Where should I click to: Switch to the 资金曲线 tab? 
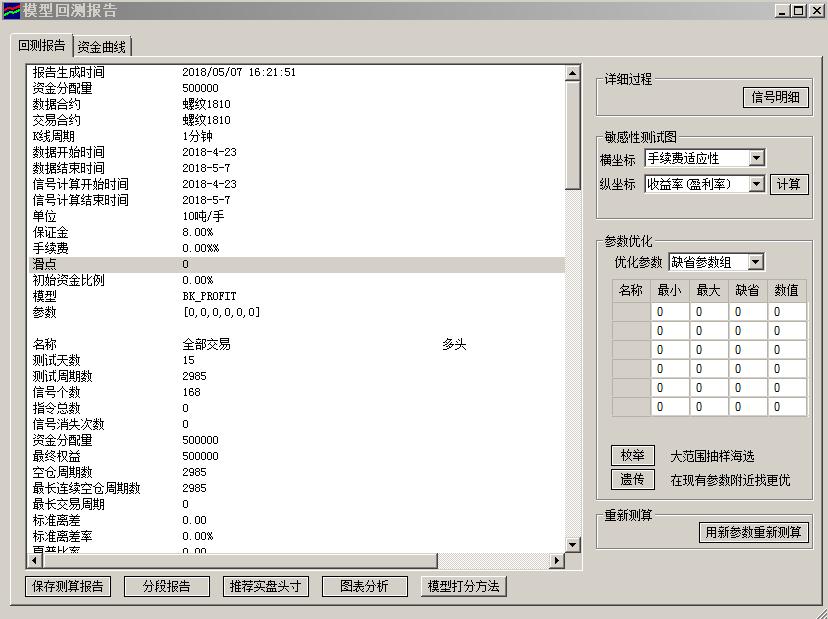(103, 47)
